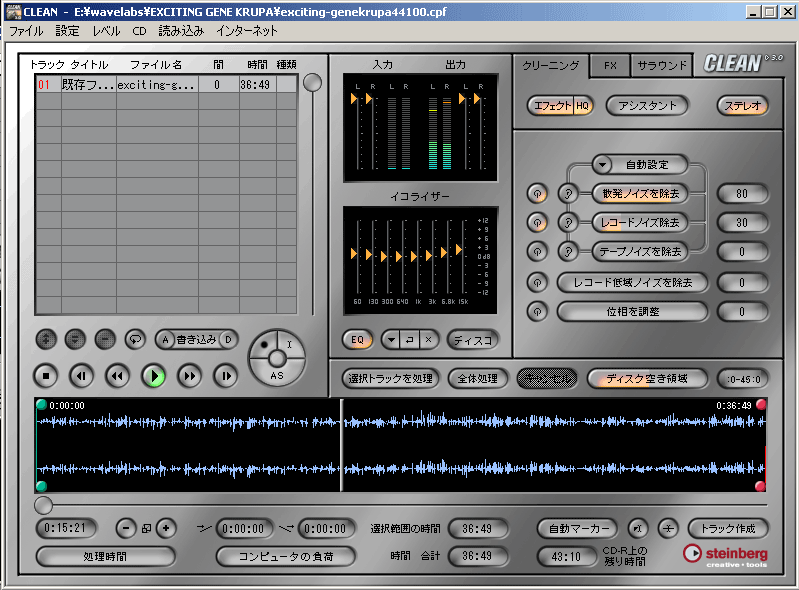Toggle monitor for テープノイズを除去
This screenshot has height=590, width=799.
(537, 252)
